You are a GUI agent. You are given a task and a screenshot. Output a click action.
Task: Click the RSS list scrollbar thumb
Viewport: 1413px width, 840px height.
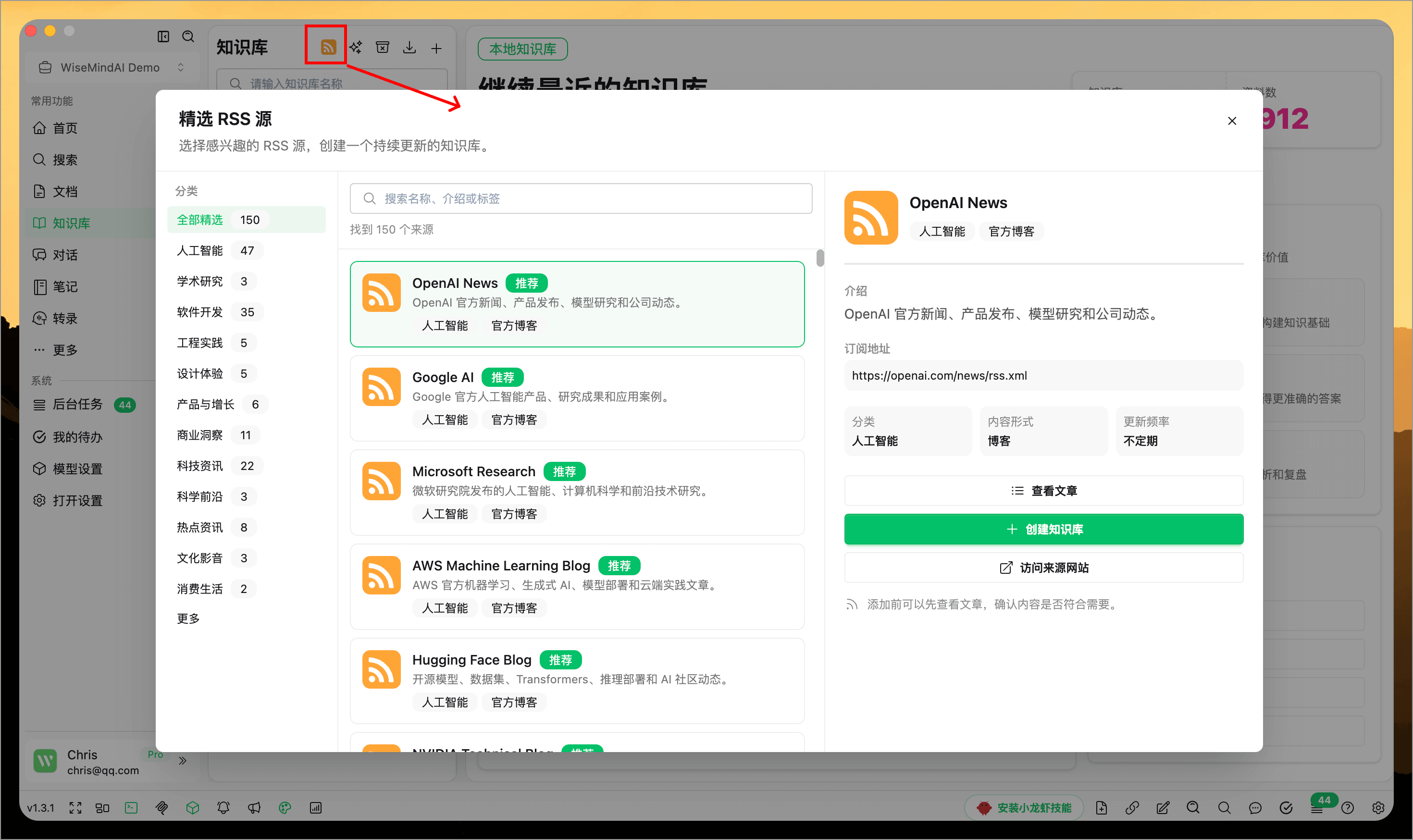[820, 258]
